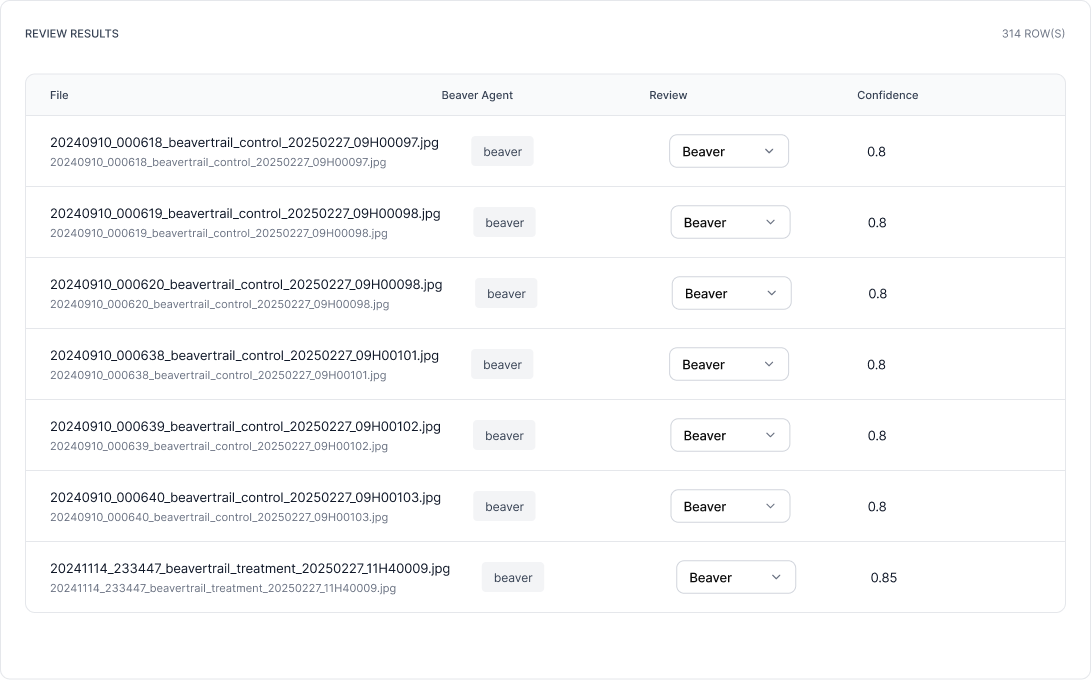1091x680 pixels.
Task: Click the 0.85 confidence value
Action: pos(883,578)
